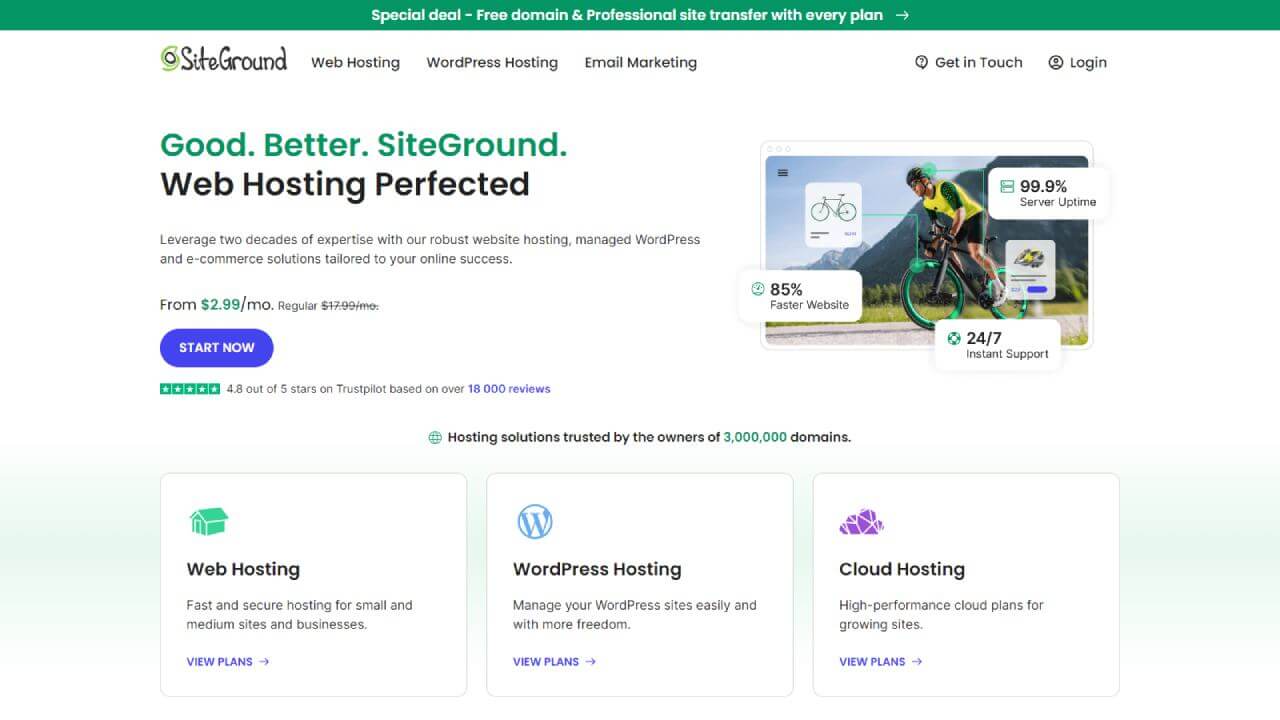Click the arrow after WordPress Hosting View Plans
1280x720 pixels.
(591, 662)
